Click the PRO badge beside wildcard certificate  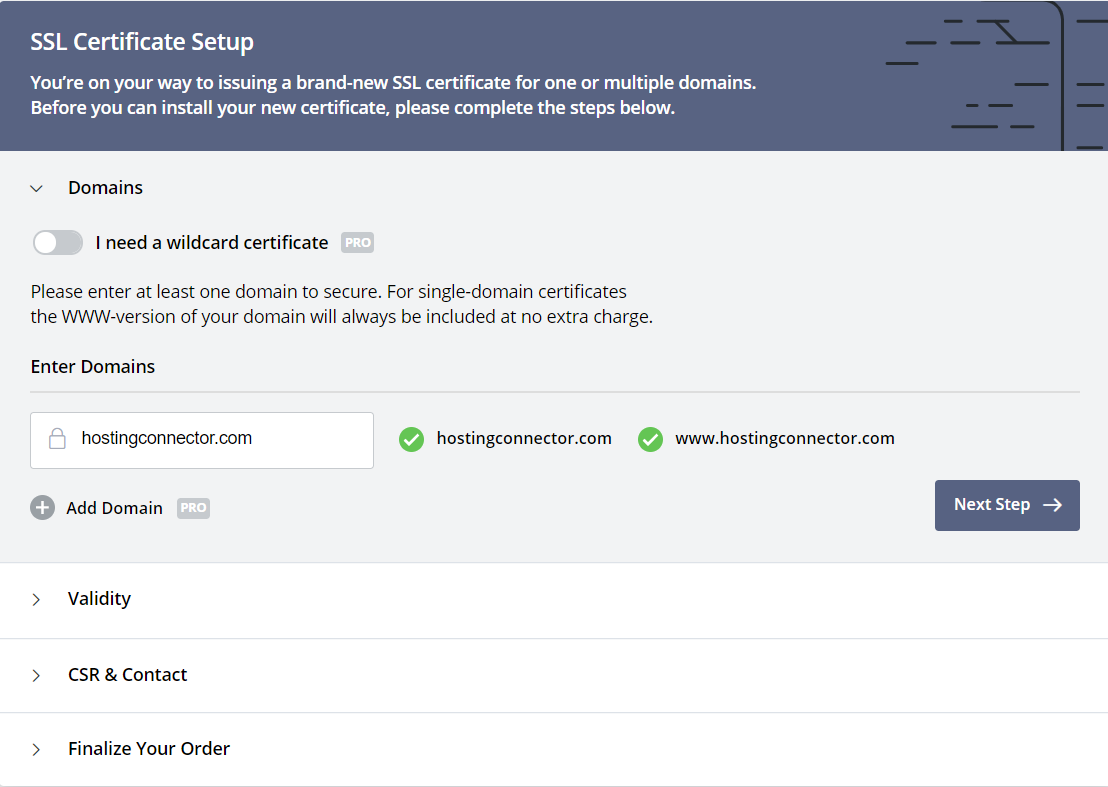358,242
